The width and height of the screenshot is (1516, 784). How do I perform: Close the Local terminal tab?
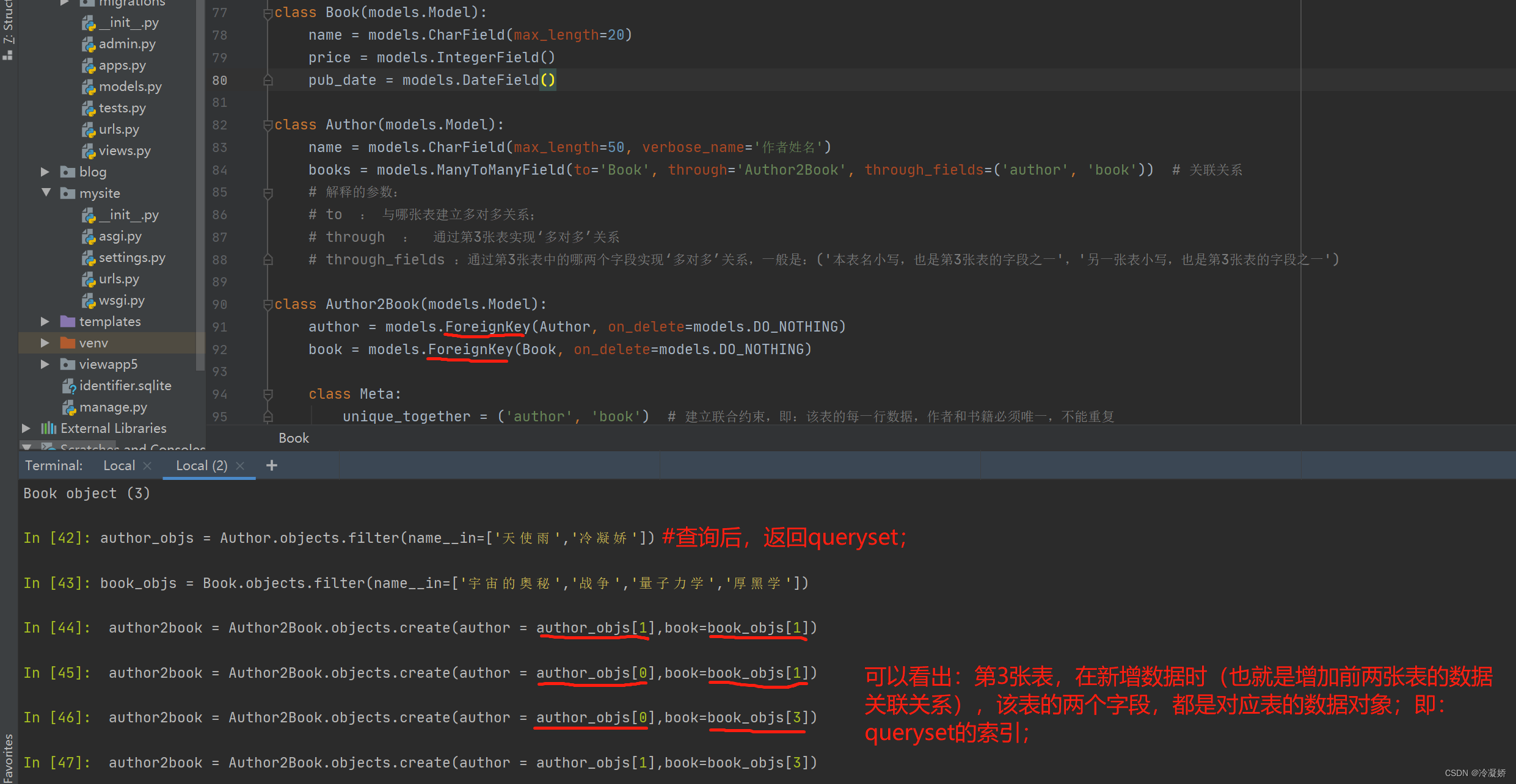(x=147, y=466)
